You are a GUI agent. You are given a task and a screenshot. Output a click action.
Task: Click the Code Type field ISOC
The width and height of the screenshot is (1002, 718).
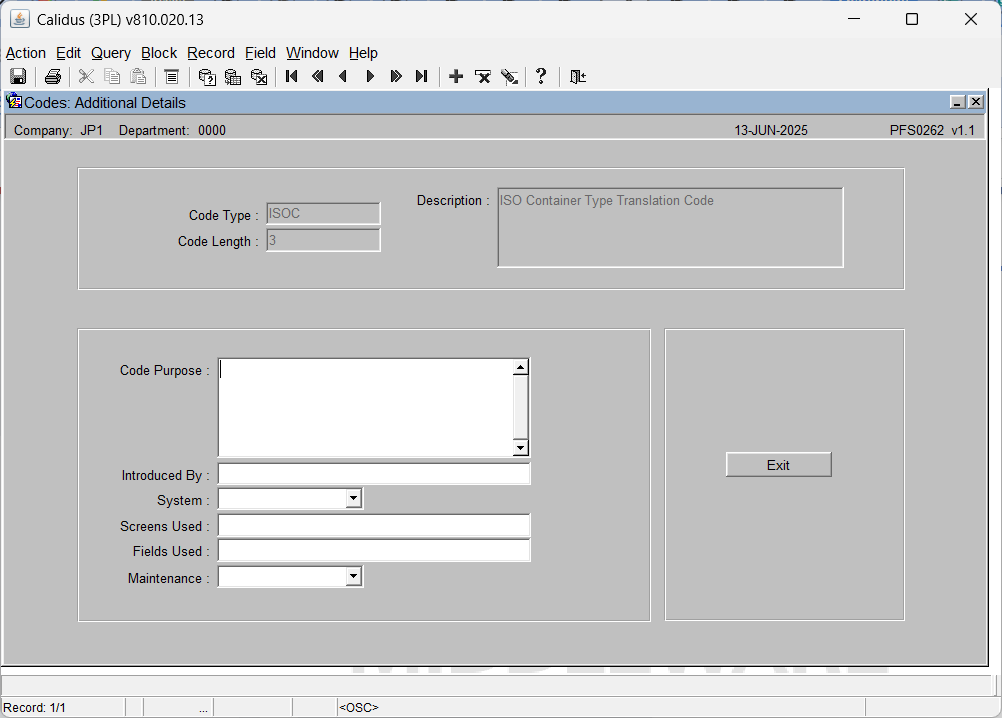click(323, 213)
